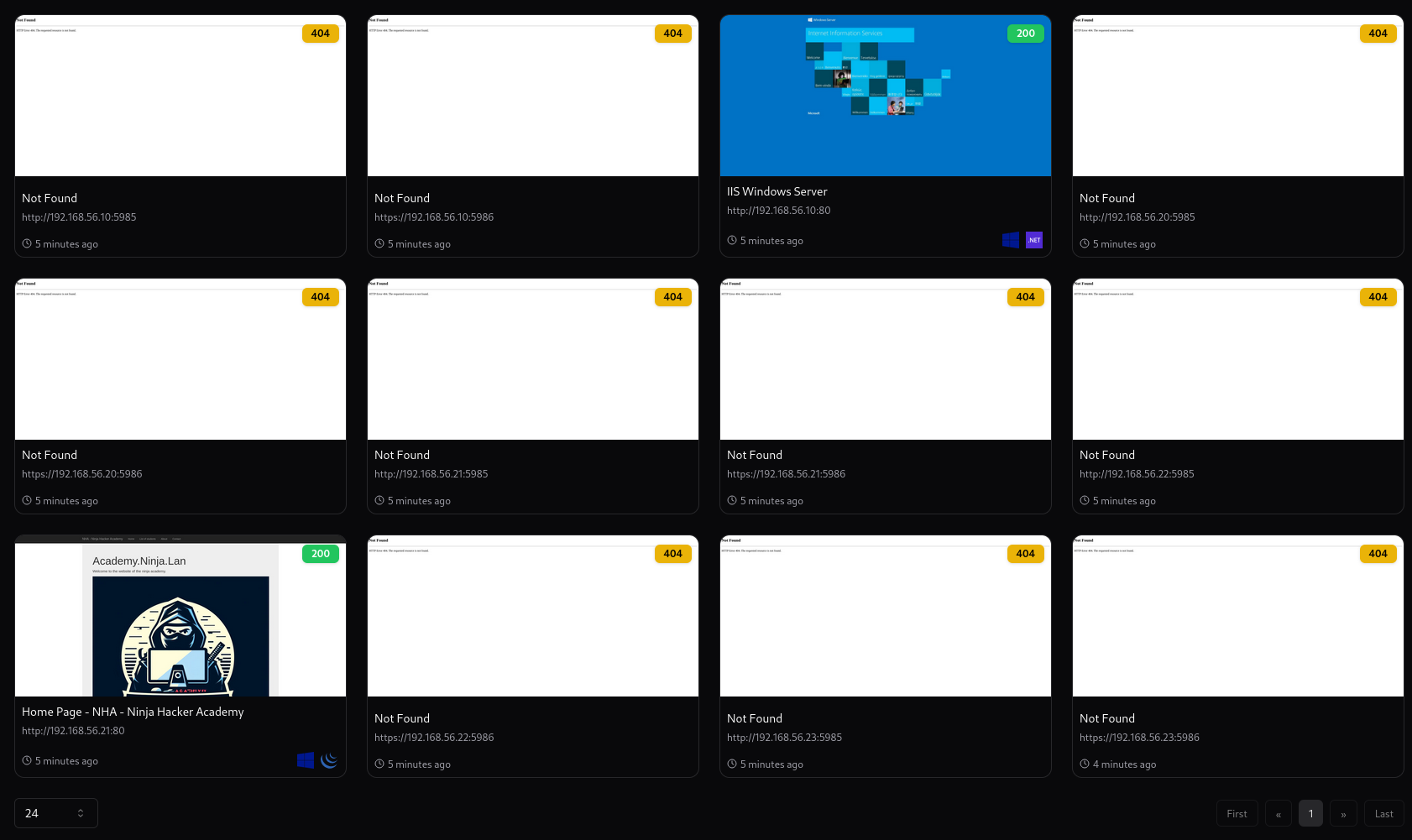Open IIS Windows Server screenshot thumbnail

click(x=886, y=96)
